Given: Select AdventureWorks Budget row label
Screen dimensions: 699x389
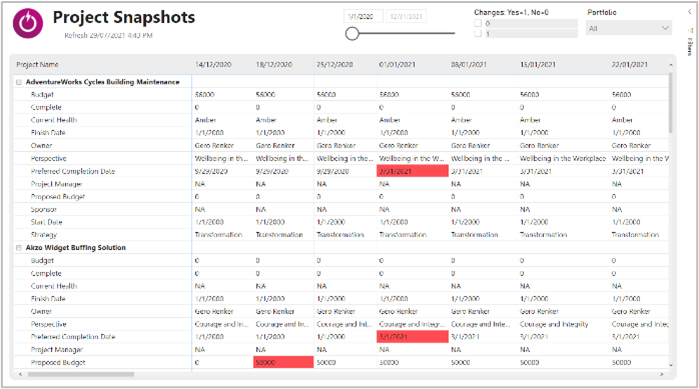Looking at the screenshot, I should tap(42, 94).
